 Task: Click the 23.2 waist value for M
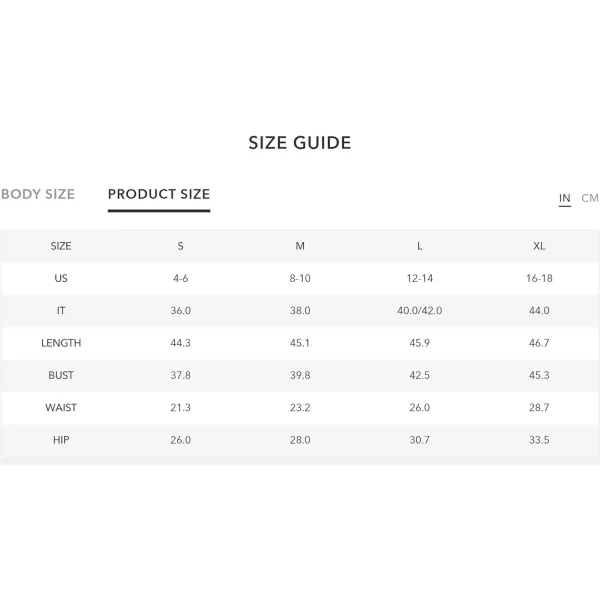300,408
